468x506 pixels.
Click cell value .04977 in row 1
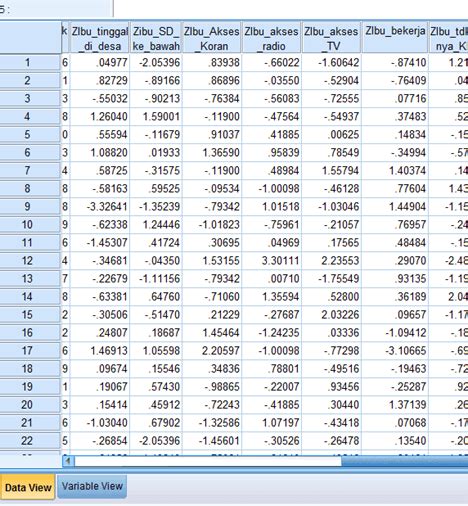click(100, 63)
